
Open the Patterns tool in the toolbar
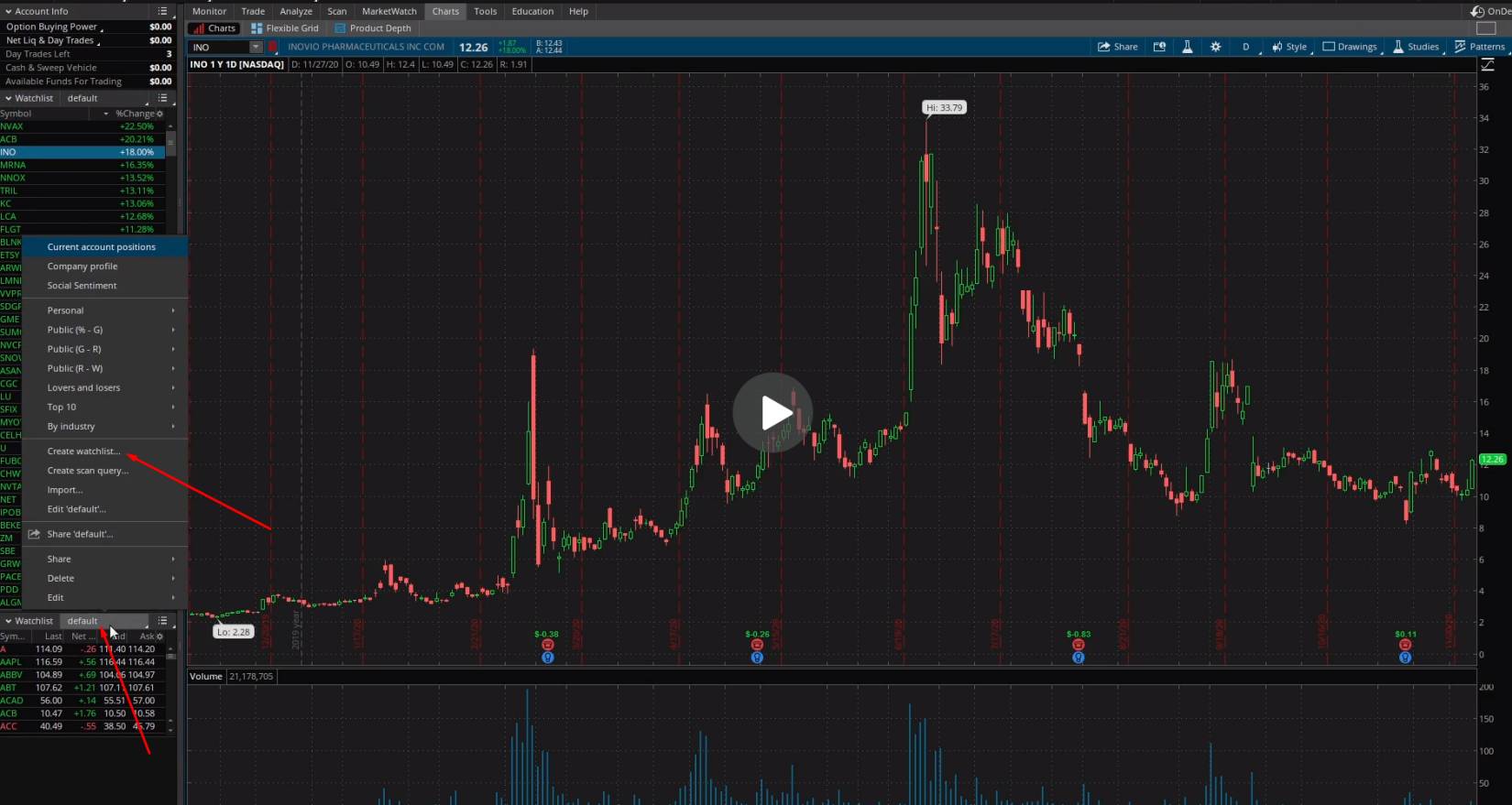(1479, 47)
